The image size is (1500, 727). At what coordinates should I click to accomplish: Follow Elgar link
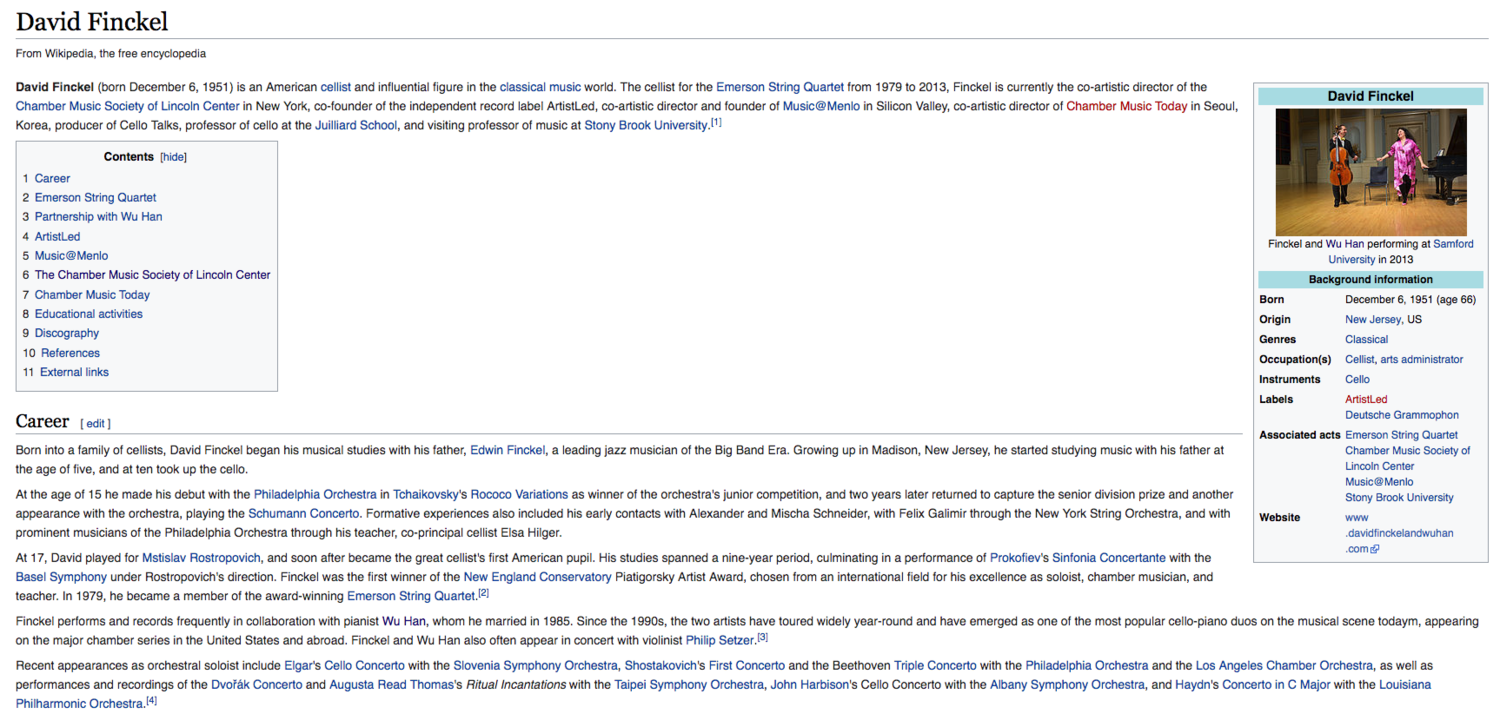pos(303,665)
